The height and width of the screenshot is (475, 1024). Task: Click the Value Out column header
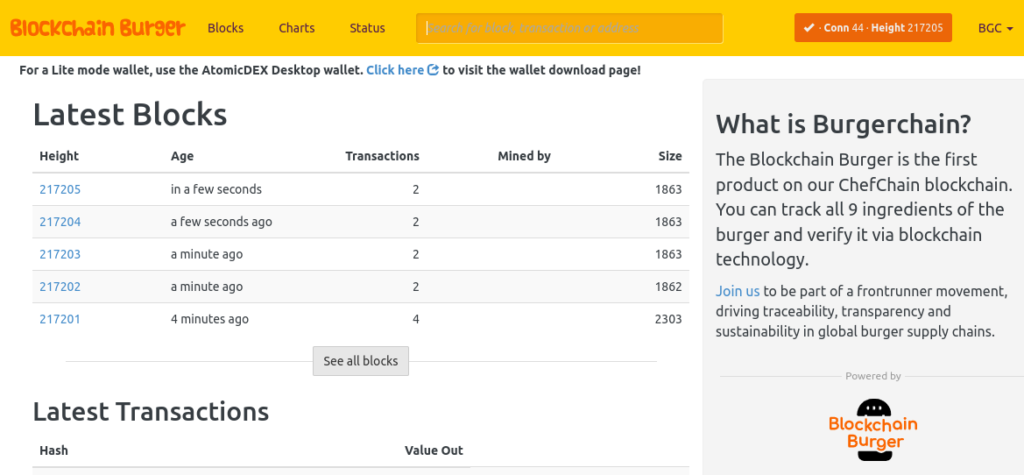(434, 451)
